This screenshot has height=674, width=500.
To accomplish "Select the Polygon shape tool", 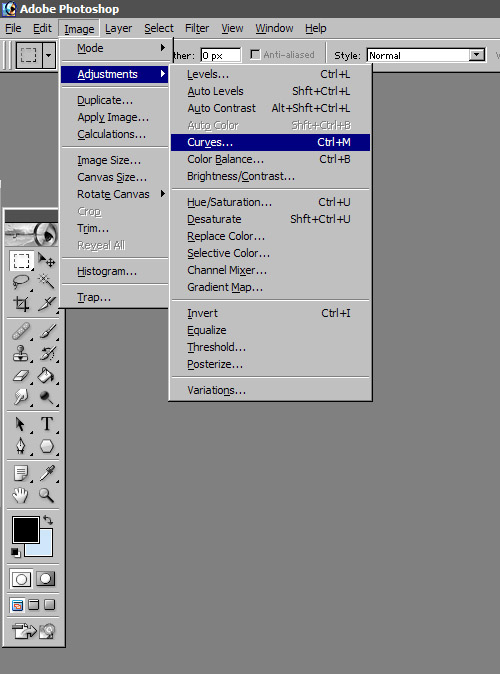I will click(46, 446).
